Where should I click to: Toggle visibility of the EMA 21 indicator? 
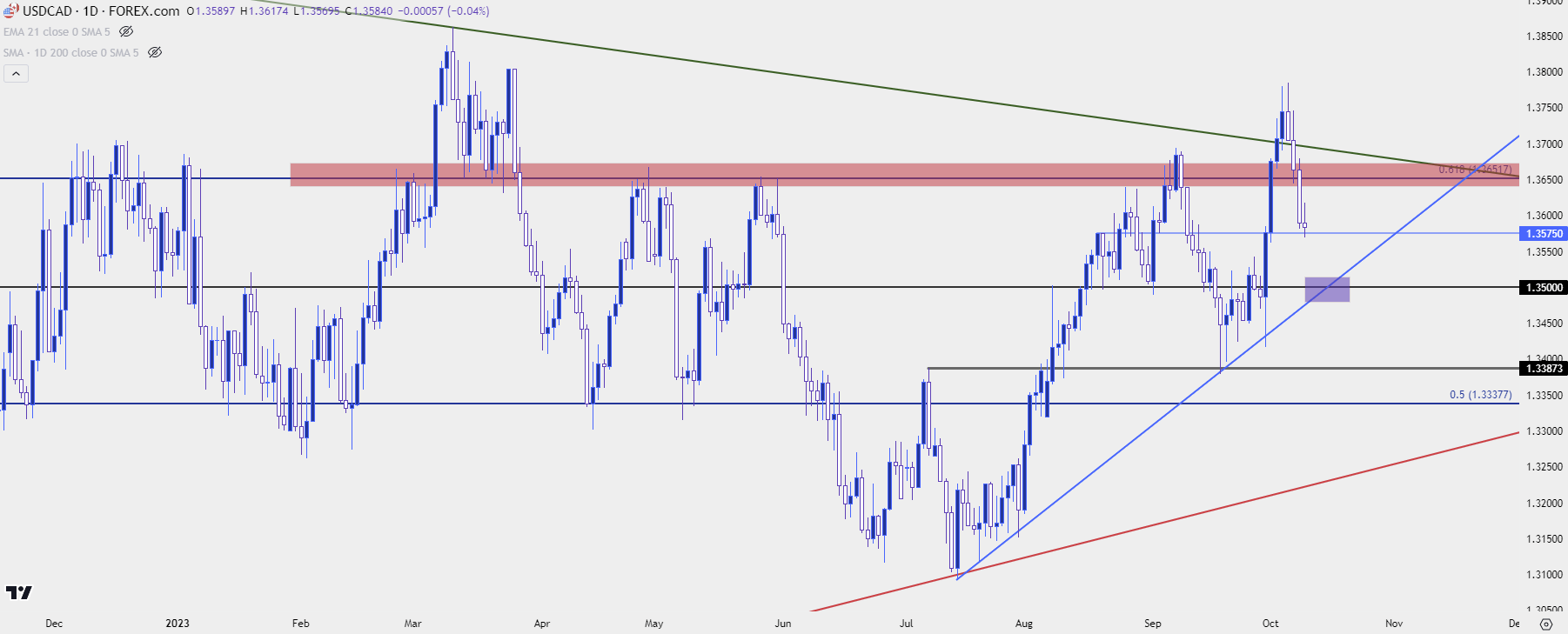[x=126, y=31]
